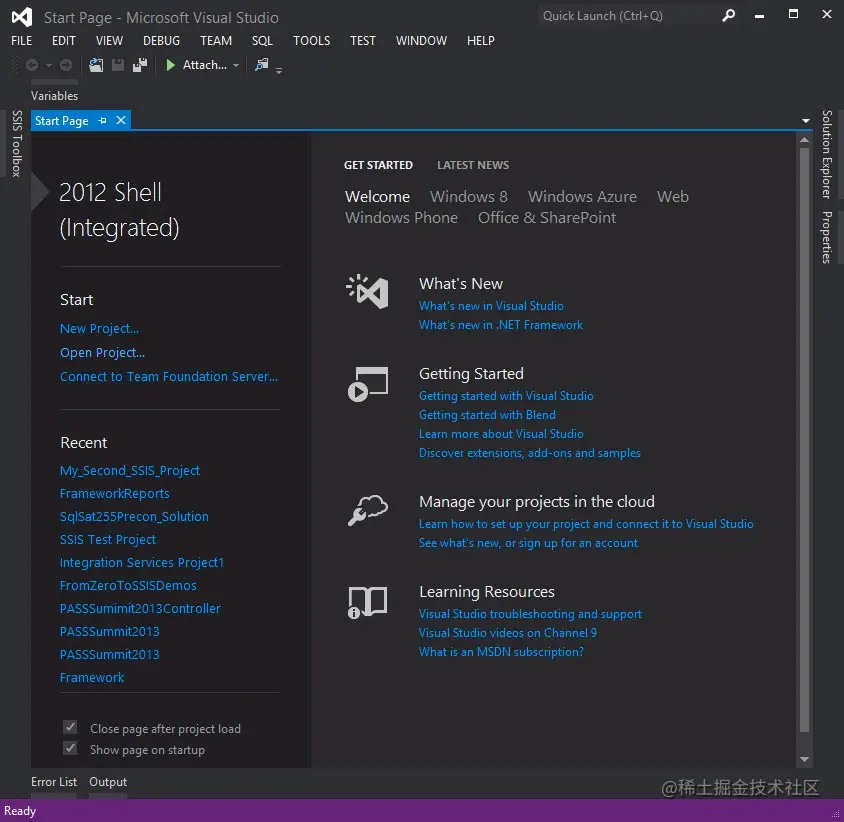Open the Navigate Backward history dropdown arrow
844x822 pixels.
tap(48, 66)
